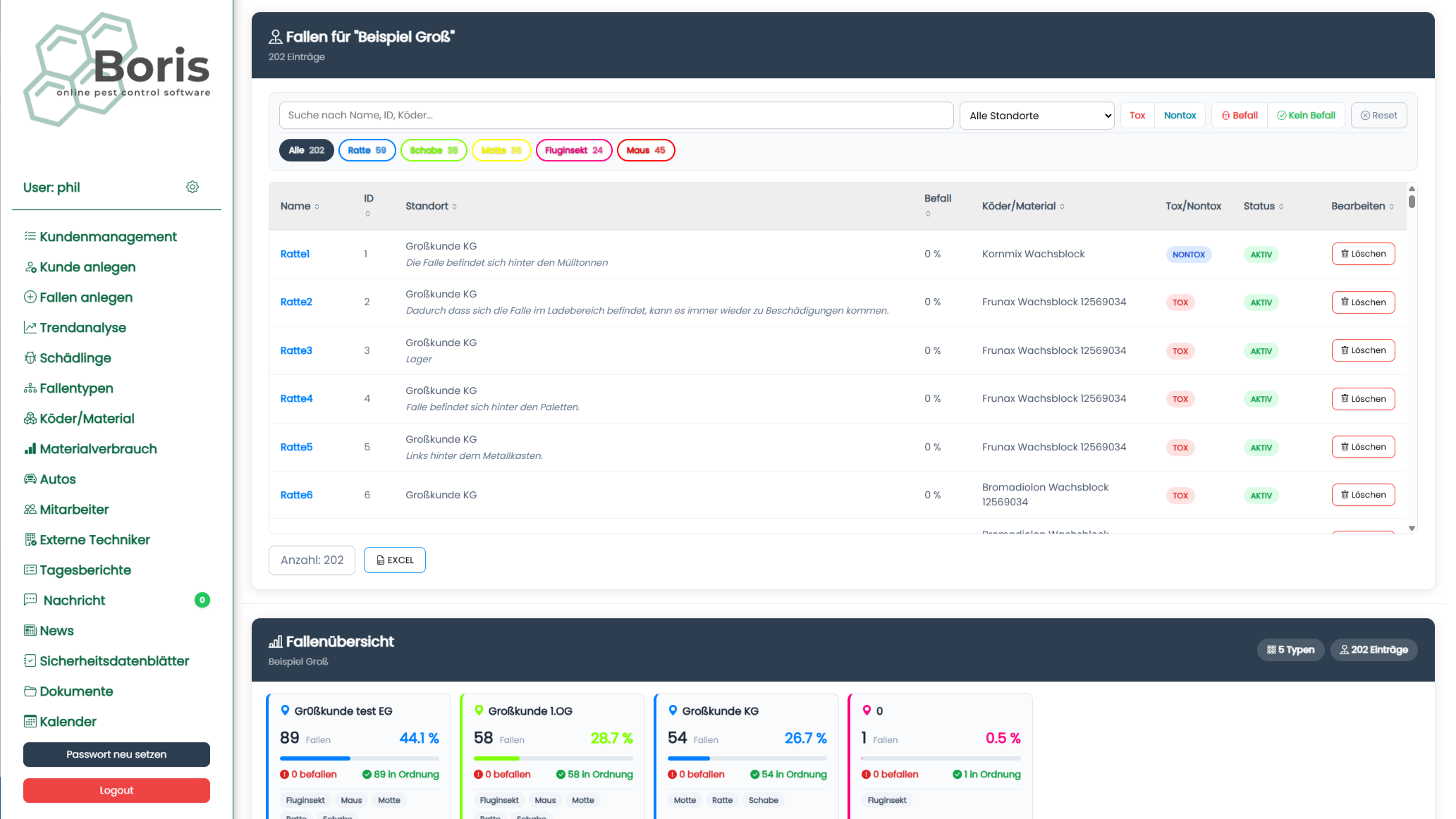
Task: Select the Ratte 59 filter pill
Action: 367,150
